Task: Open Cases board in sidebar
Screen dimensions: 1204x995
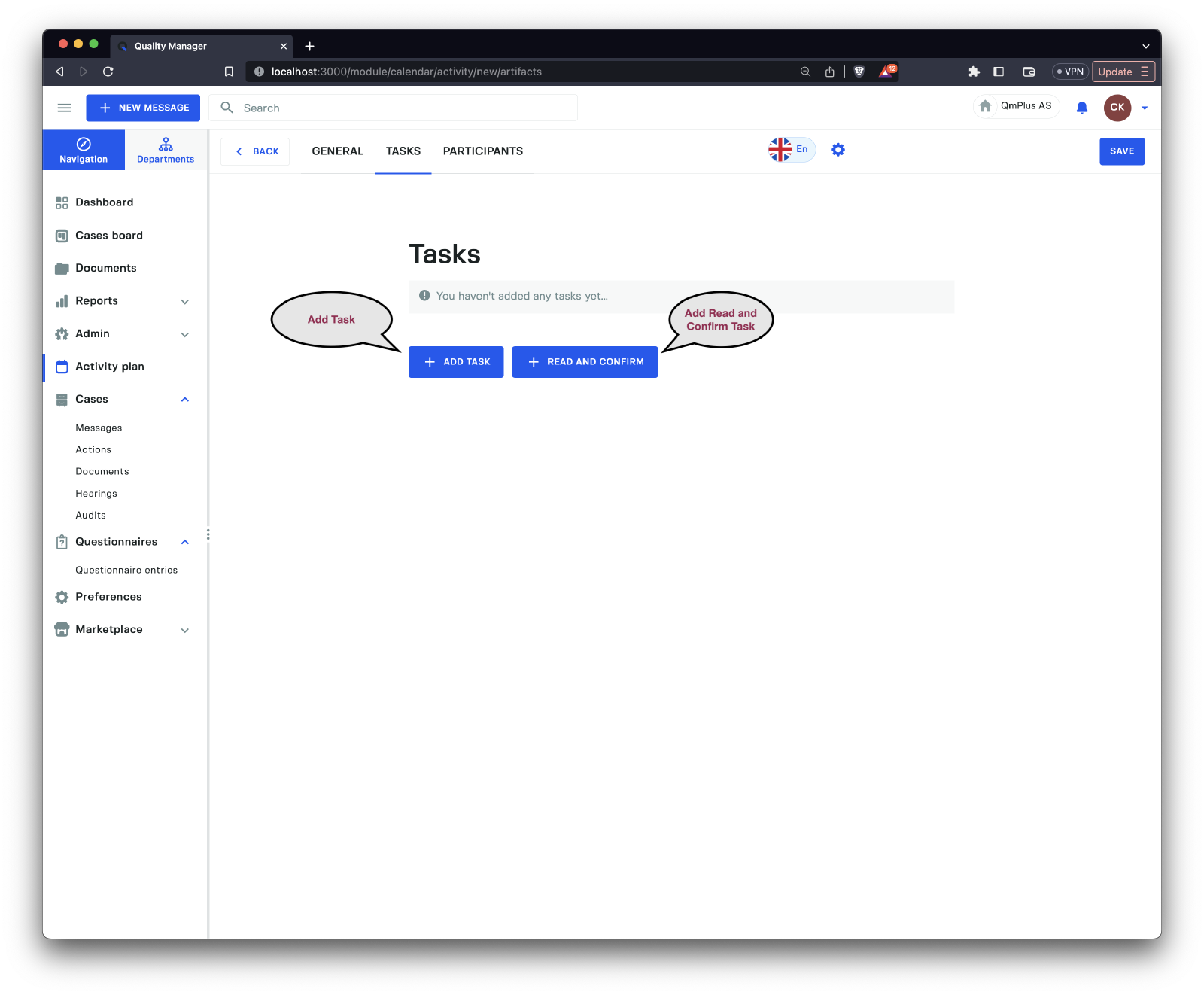Action: coord(108,236)
